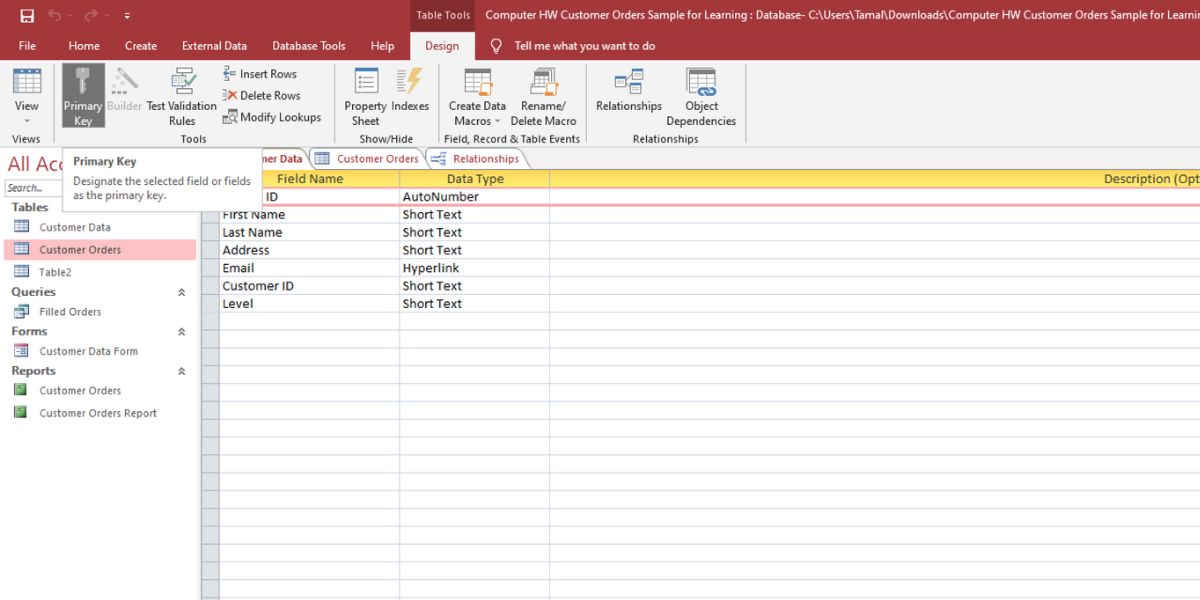This screenshot has height=600, width=1200.
Task: Open the Database Tools ribbon tab
Action: (309, 46)
